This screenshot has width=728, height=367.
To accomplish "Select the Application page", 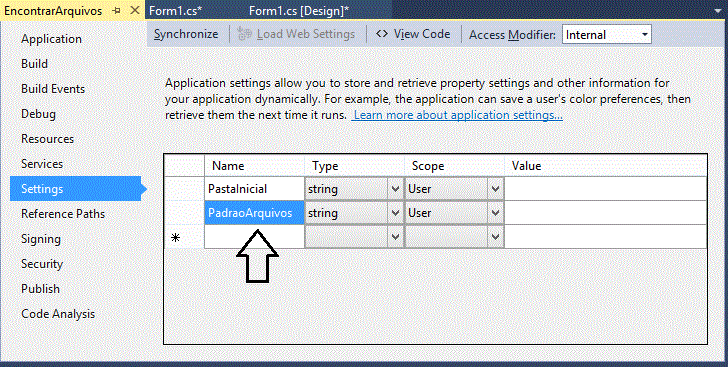I will (51, 39).
